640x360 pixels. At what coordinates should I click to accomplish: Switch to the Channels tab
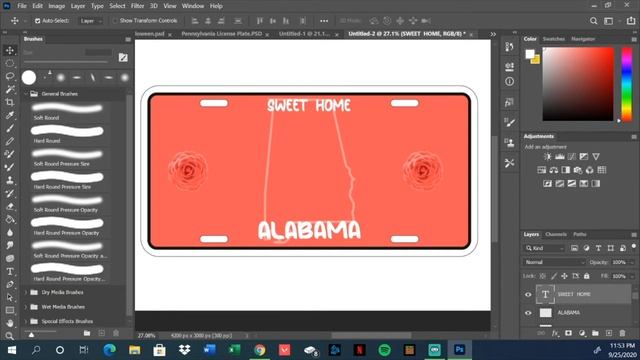pos(556,234)
